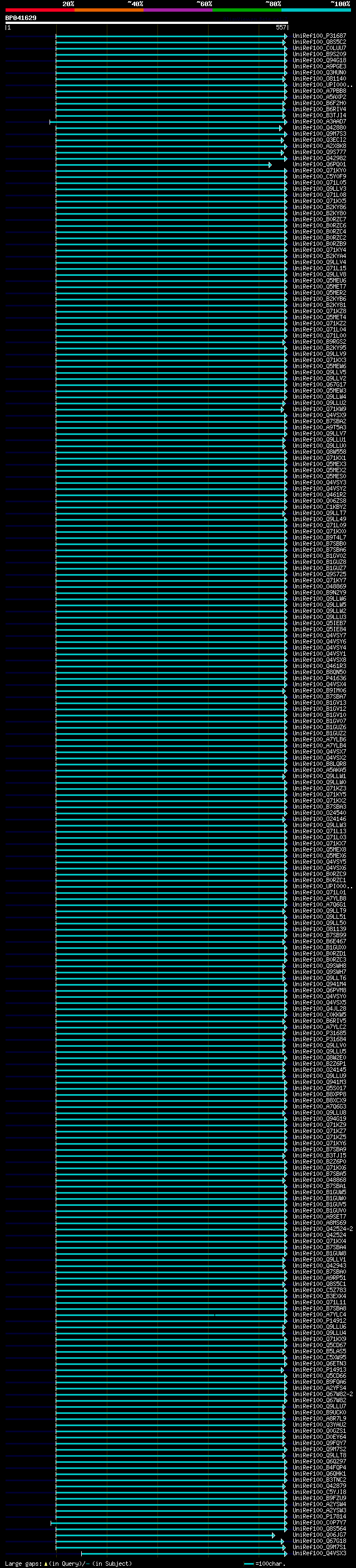356x1568 pixels.
Task: Click the orange ~40% identity legend segment
Action: (109, 10)
